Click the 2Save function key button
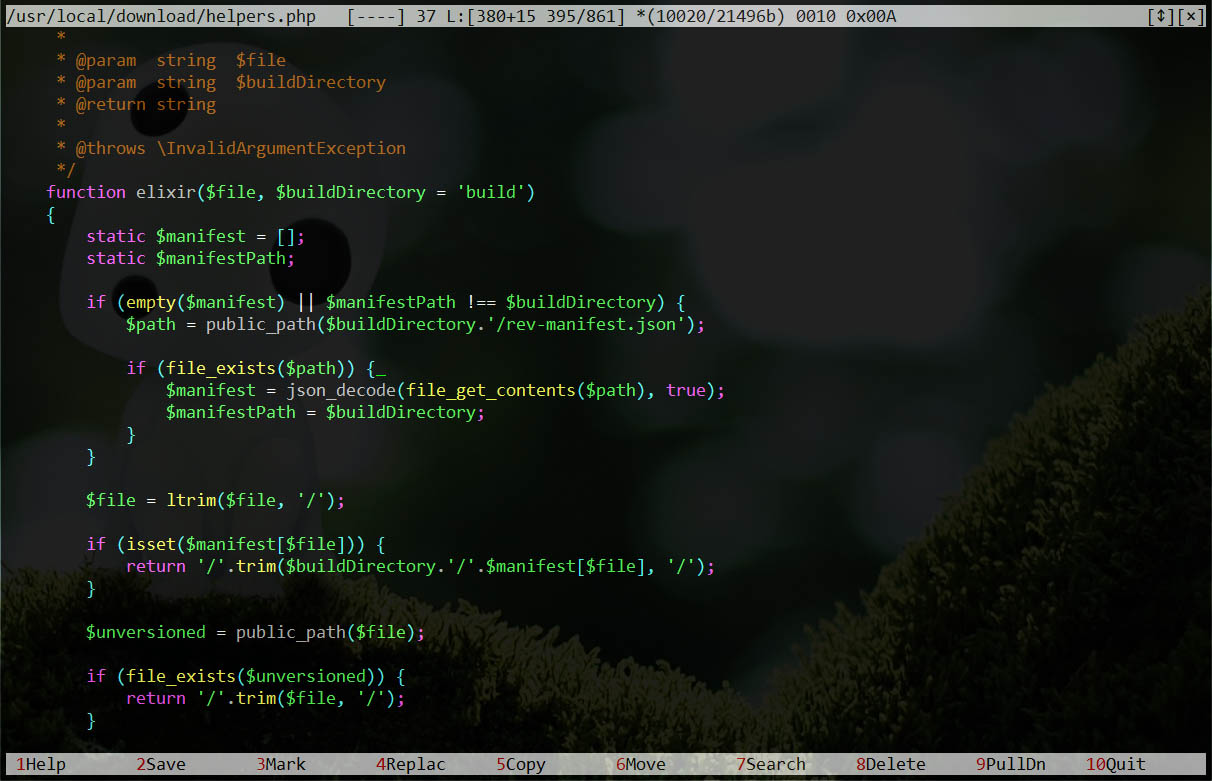Image resolution: width=1212 pixels, height=781 pixels. [161, 764]
